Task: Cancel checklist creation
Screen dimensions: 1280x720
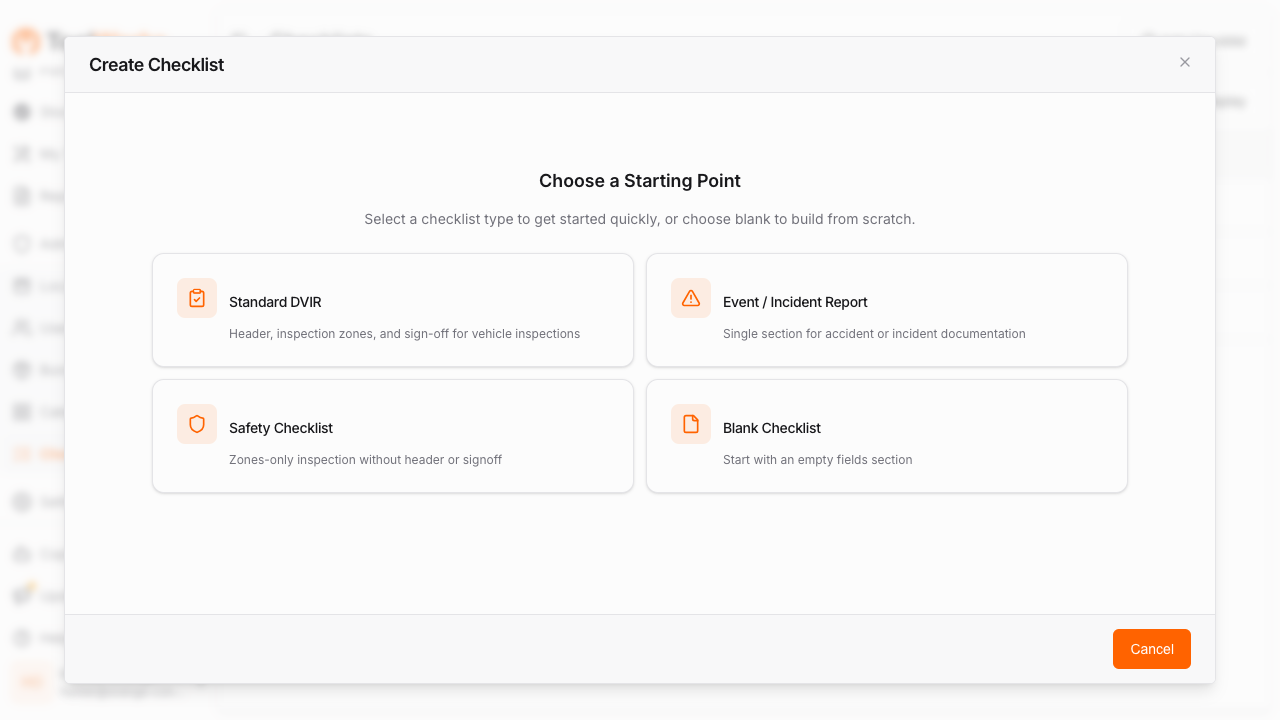Action: tap(1151, 649)
